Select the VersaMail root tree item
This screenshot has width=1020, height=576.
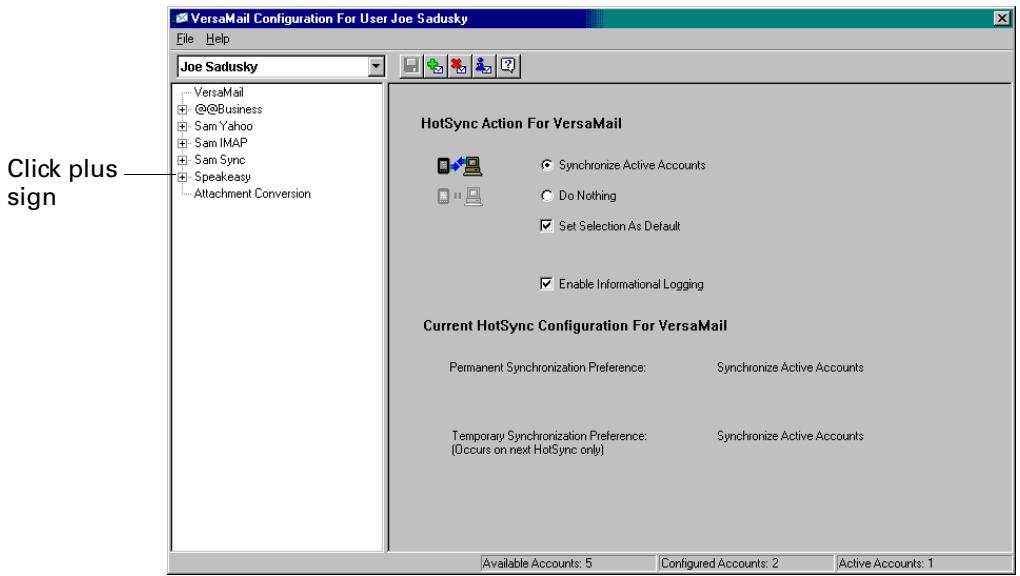pos(219,92)
